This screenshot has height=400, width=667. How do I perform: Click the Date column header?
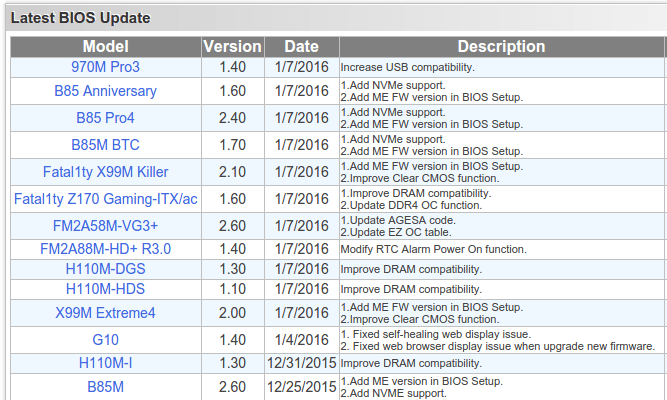click(x=302, y=46)
